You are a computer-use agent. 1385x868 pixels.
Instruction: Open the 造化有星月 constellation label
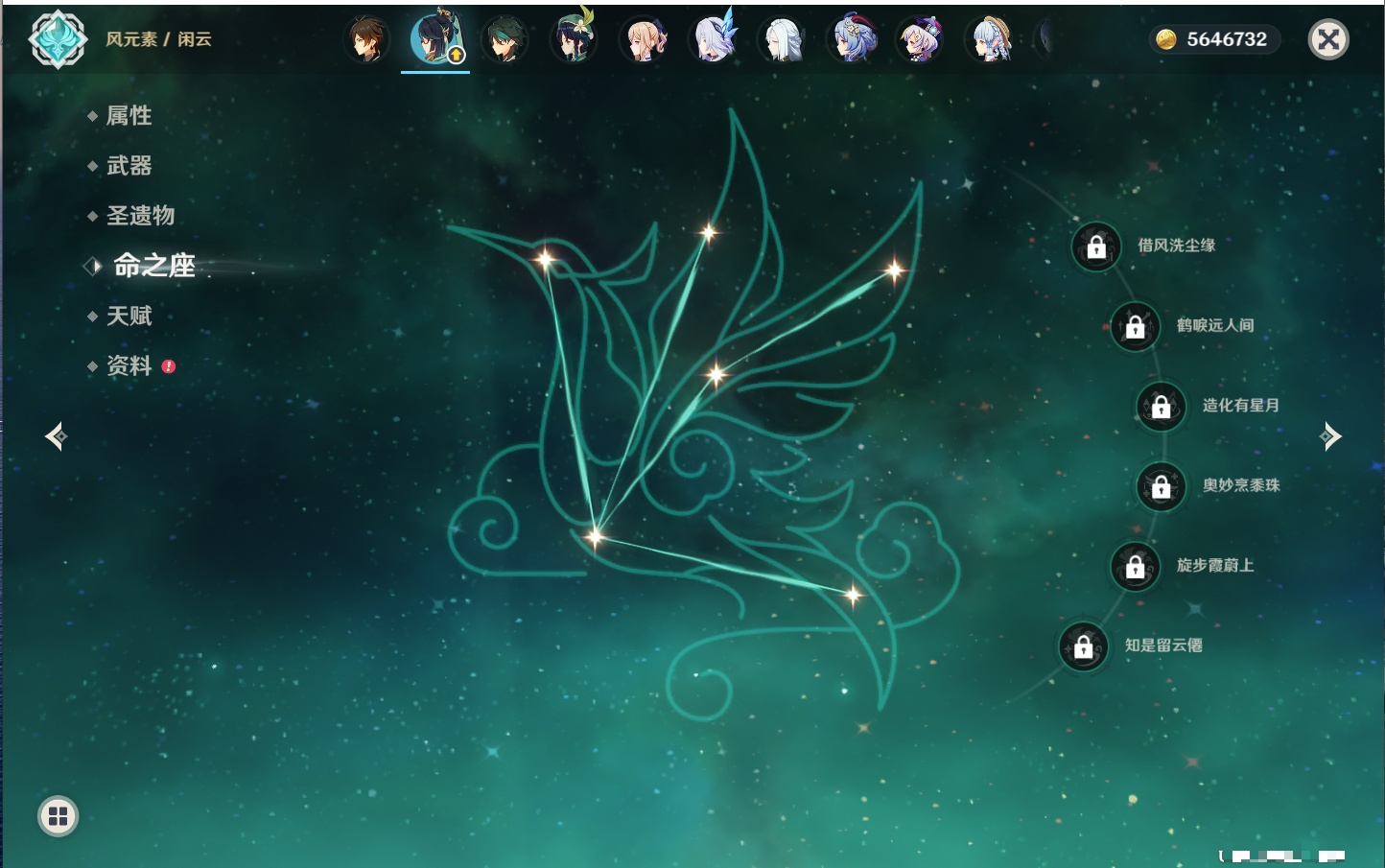click(x=1241, y=405)
